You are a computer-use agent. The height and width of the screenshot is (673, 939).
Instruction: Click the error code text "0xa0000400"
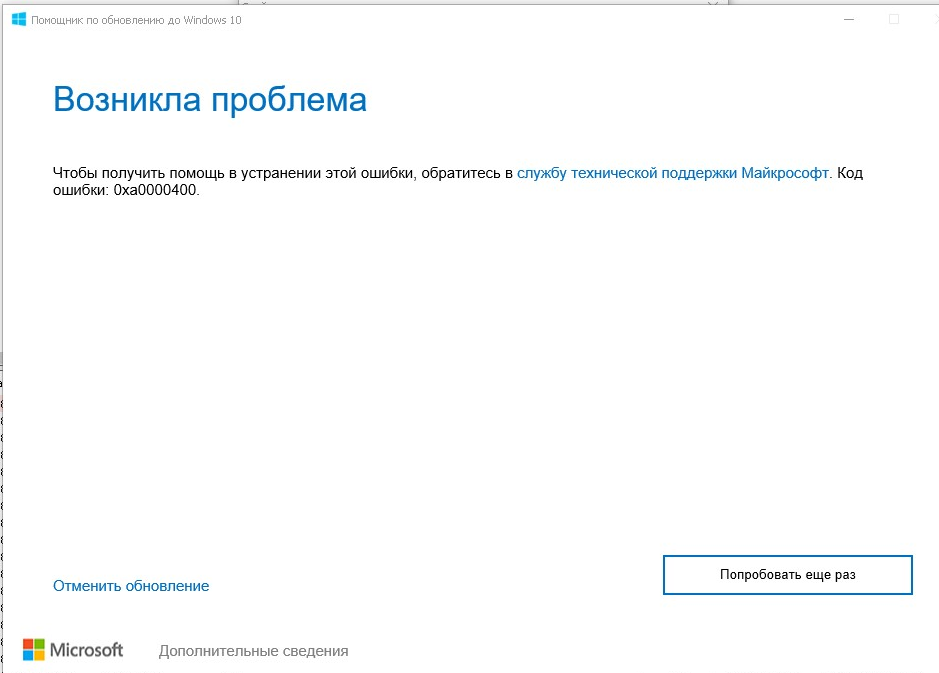coord(155,190)
